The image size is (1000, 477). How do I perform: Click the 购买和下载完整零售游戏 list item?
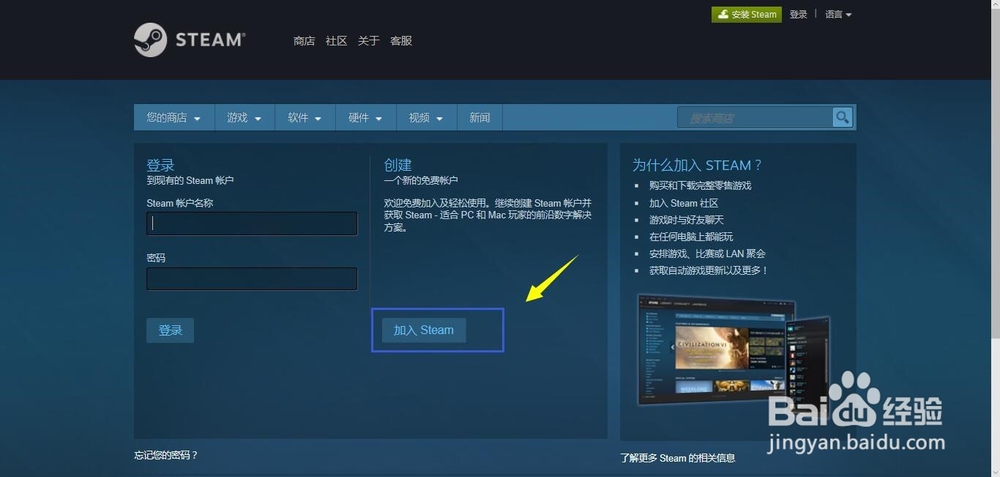point(700,186)
